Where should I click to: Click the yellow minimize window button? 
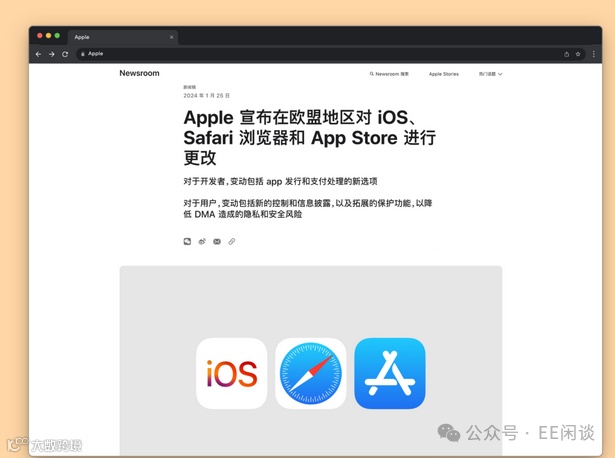[48, 36]
